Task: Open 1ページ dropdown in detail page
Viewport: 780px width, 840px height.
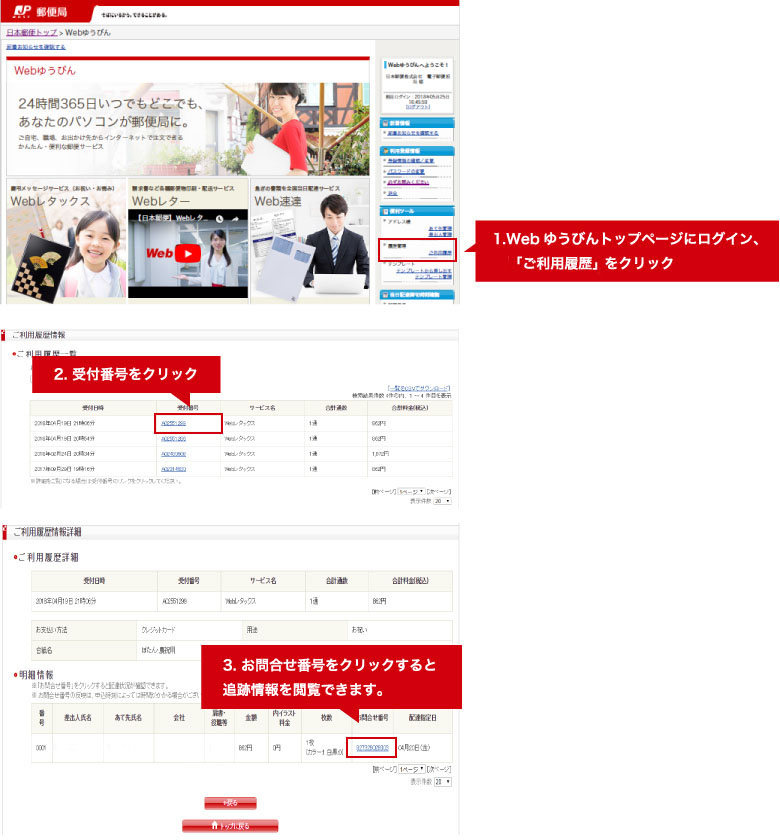Action: pyautogui.click(x=412, y=769)
